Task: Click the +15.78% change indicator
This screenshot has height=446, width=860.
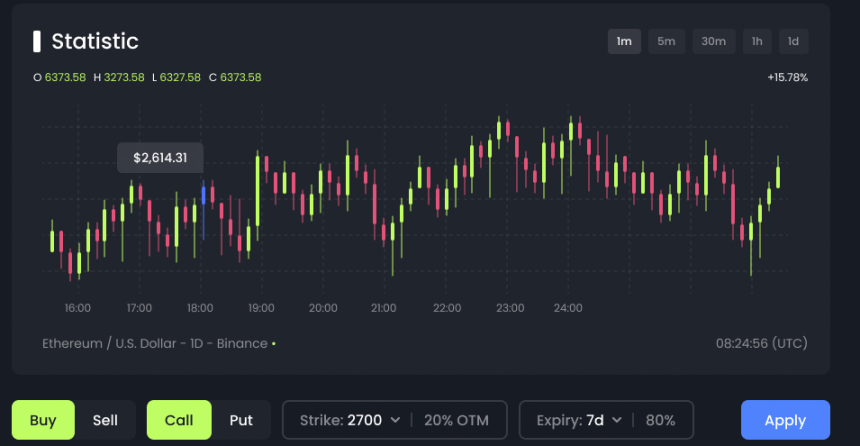Action: point(787,77)
